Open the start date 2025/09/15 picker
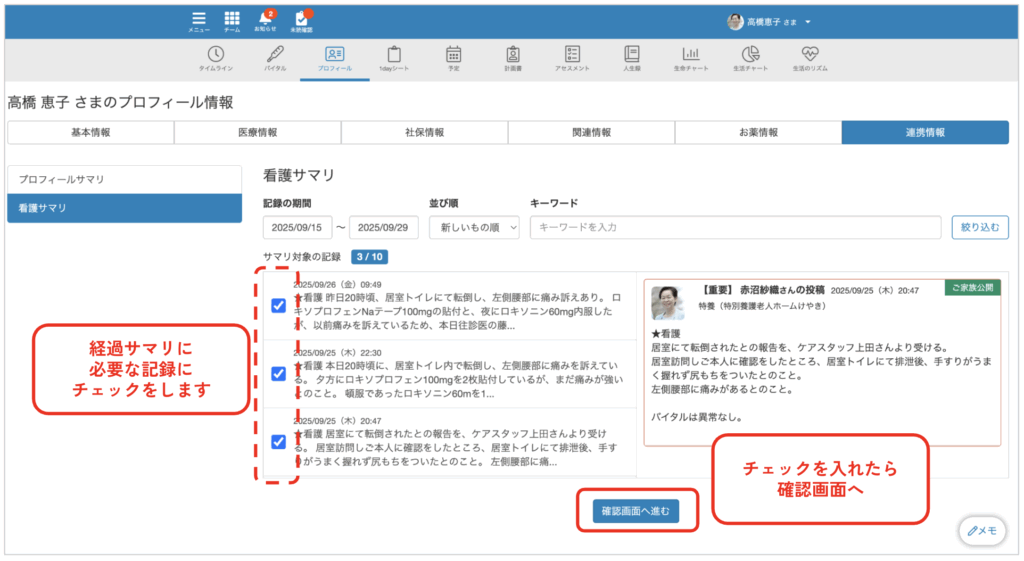 pos(297,227)
